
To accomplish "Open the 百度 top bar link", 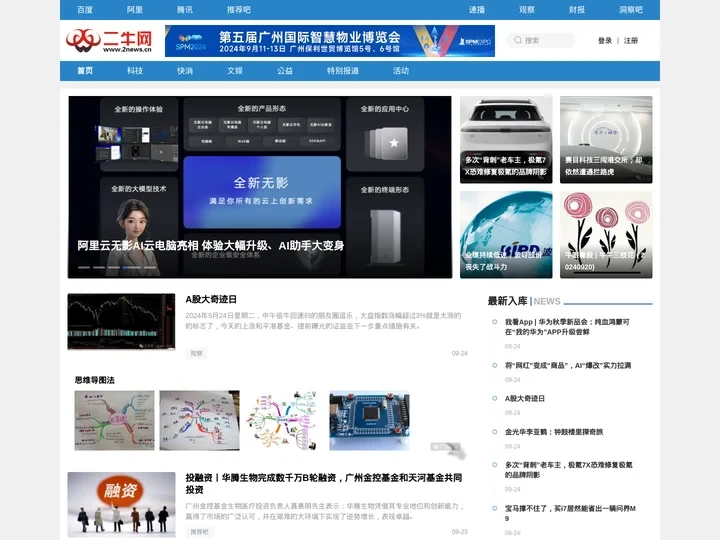I will click(x=85, y=10).
